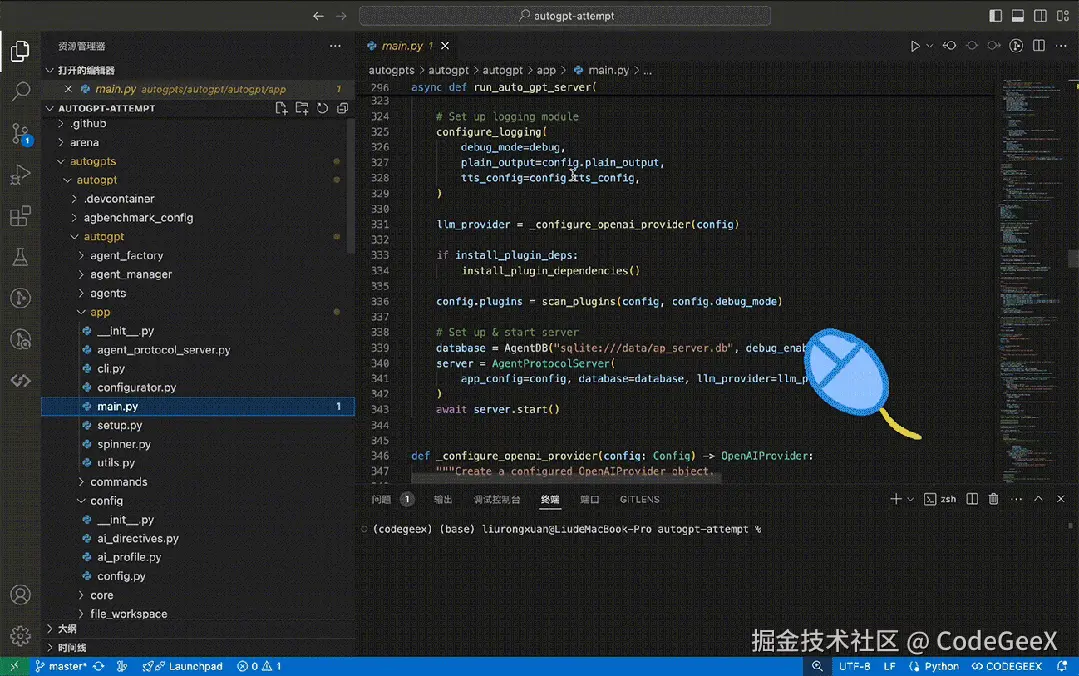This screenshot has width=1079, height=676.
Task: Toggle Launchpad in the status bar
Action: tap(183, 666)
